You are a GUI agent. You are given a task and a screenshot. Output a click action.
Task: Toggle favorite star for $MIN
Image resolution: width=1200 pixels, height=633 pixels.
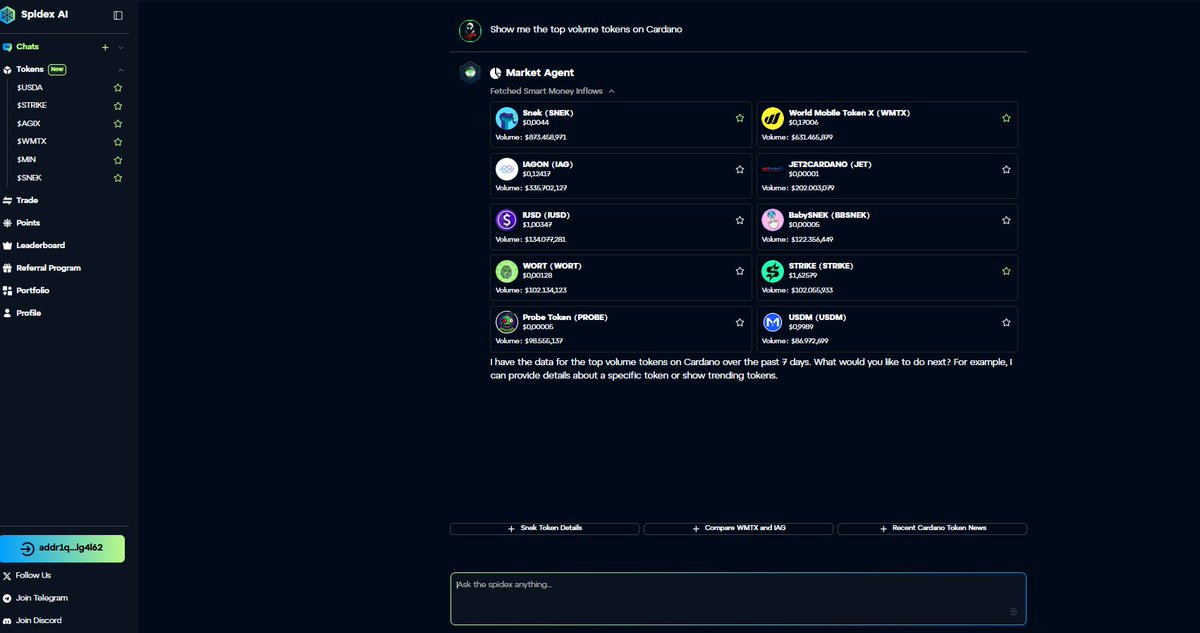118,159
